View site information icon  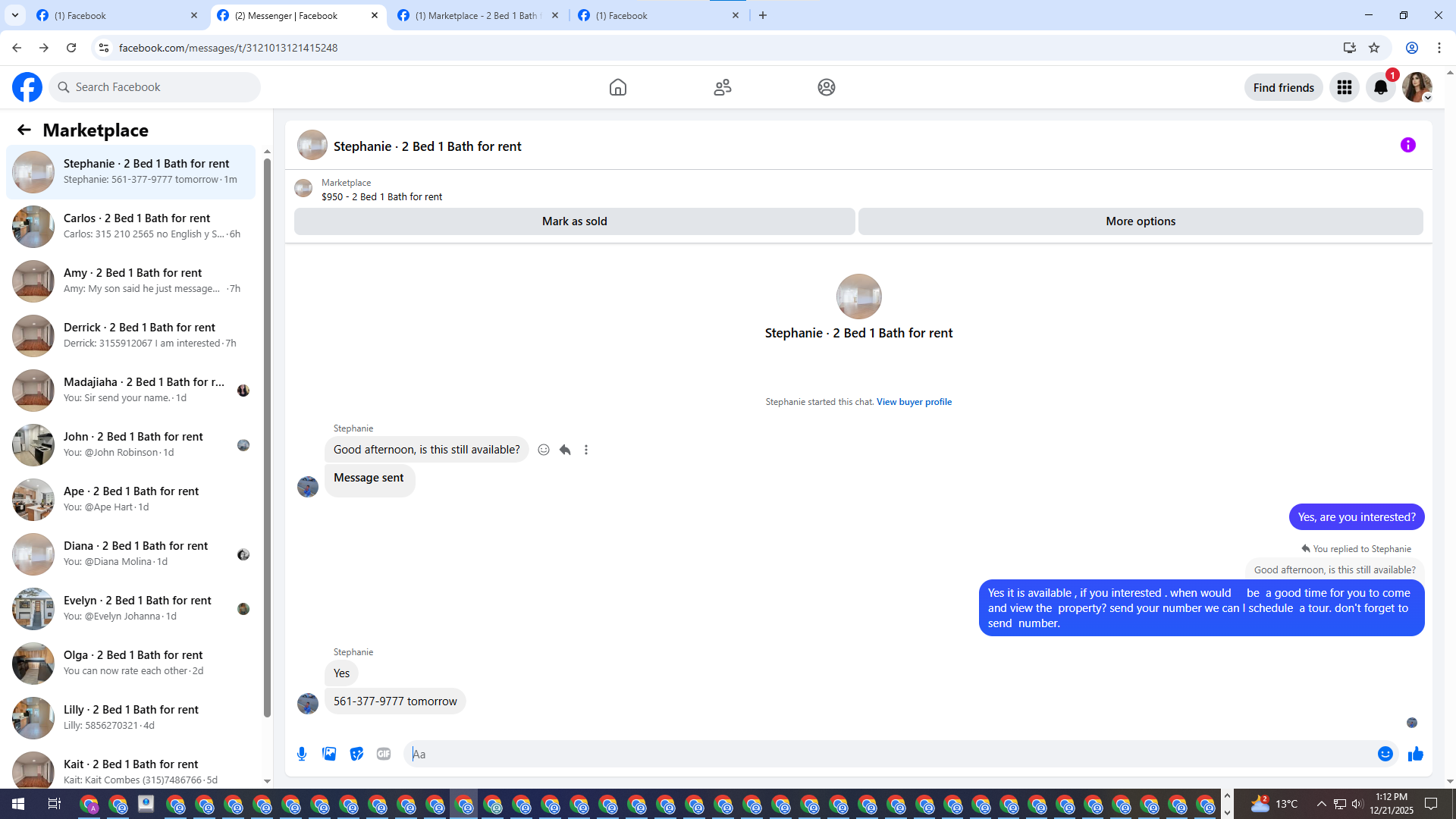coord(104,48)
